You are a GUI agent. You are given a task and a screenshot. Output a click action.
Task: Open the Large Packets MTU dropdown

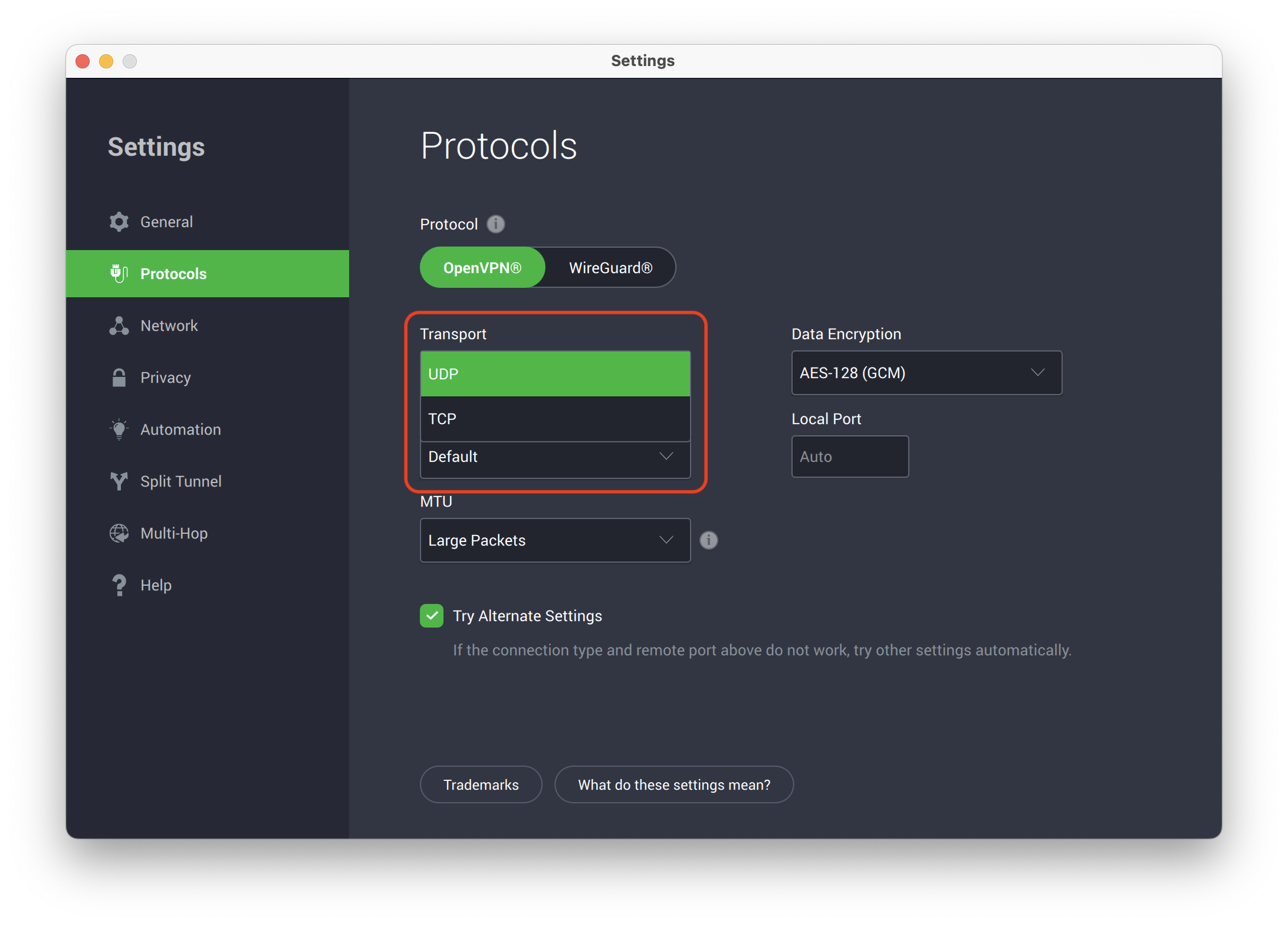tap(556, 540)
